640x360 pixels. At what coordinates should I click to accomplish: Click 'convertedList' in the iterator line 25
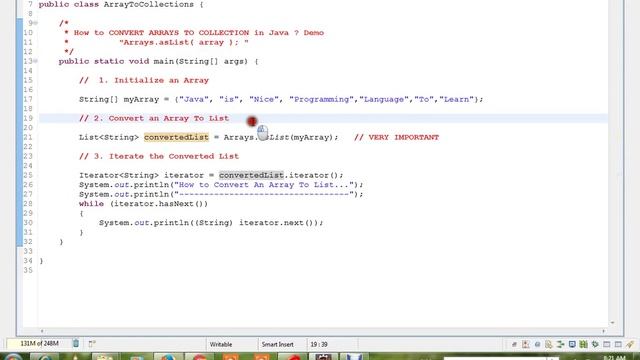pos(251,175)
